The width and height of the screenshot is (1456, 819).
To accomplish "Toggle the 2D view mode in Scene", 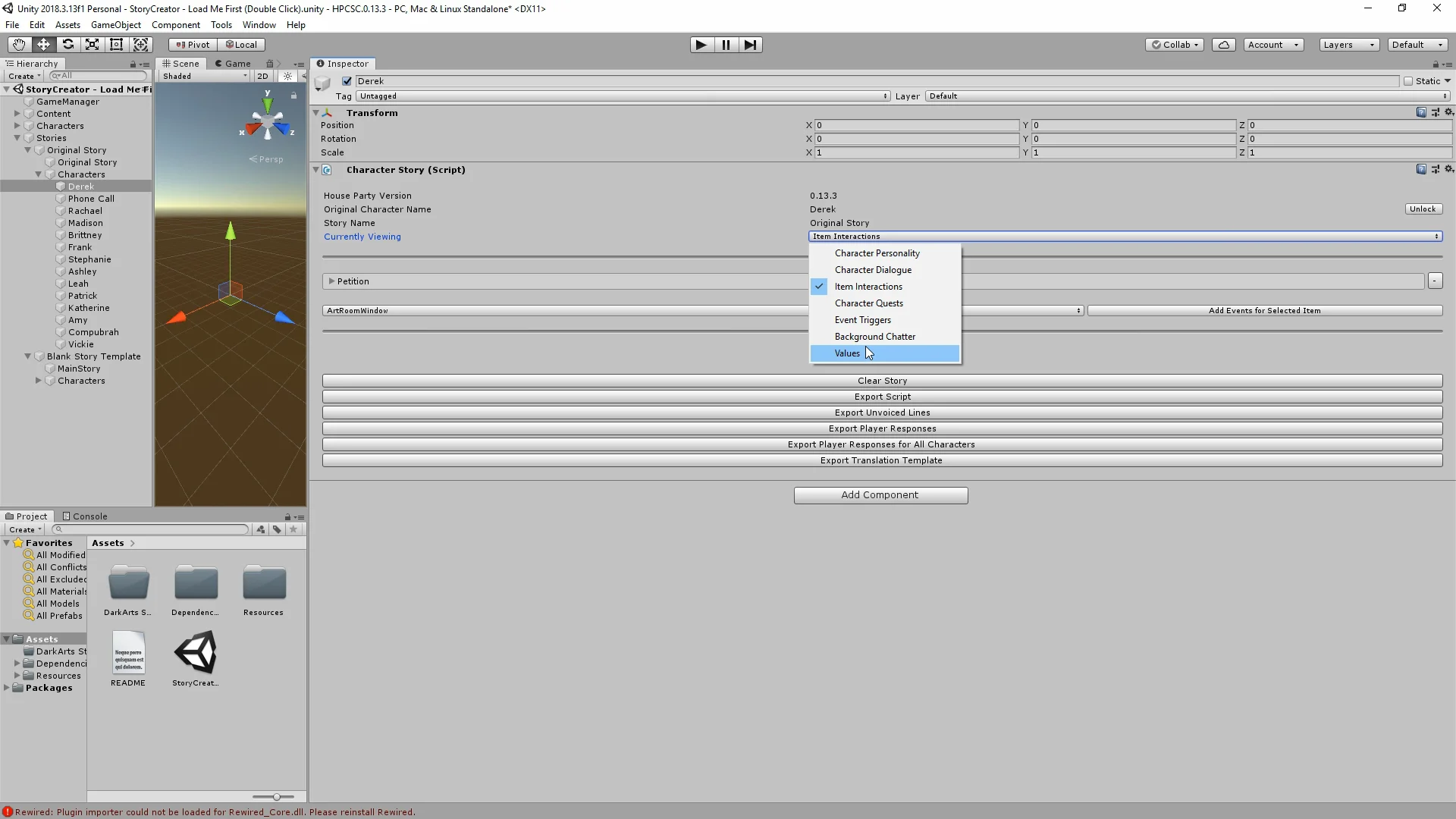I will pos(262,76).
